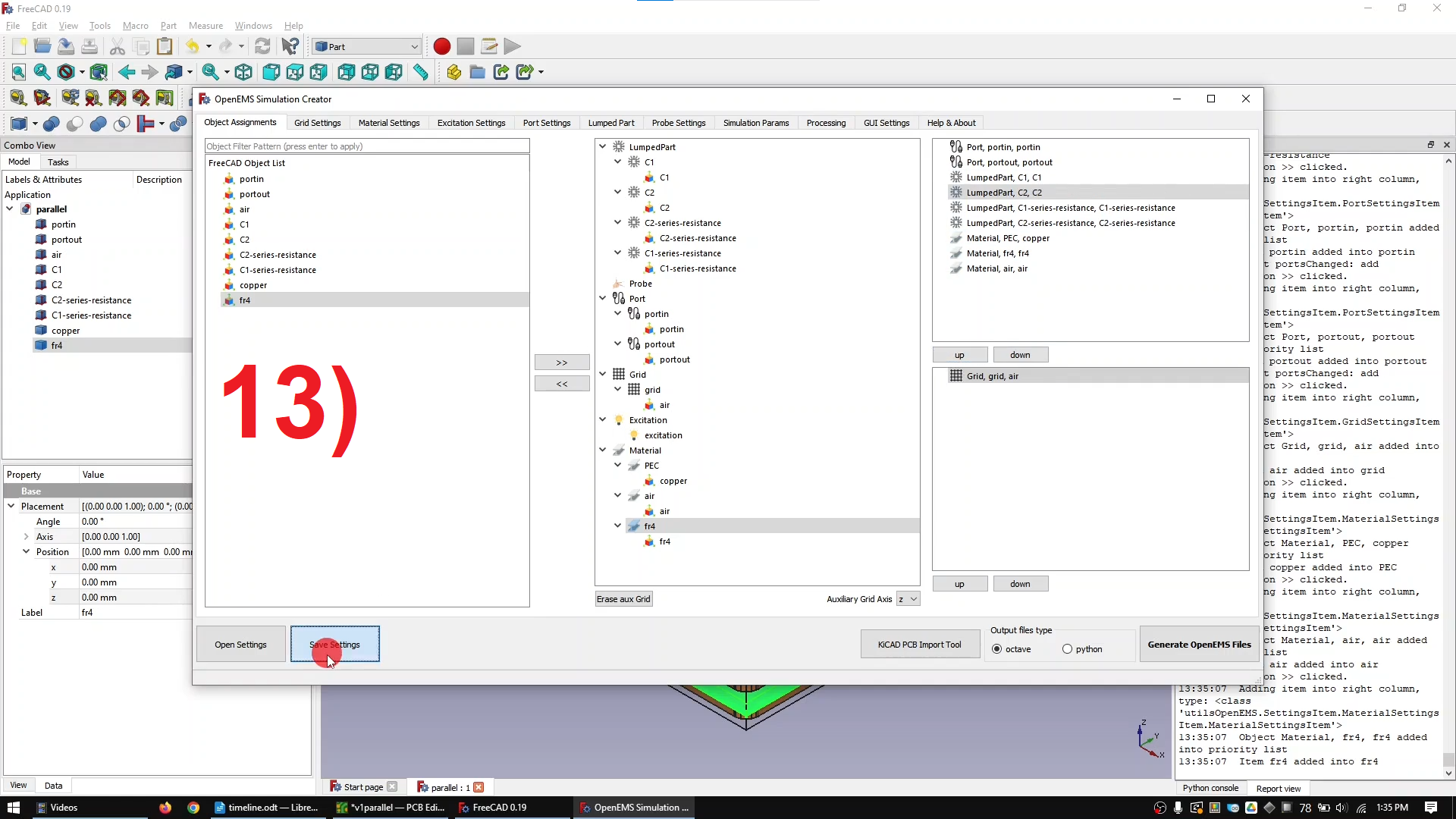Execute the current macro
Viewport: 1456px width, 819px height.
point(513,46)
